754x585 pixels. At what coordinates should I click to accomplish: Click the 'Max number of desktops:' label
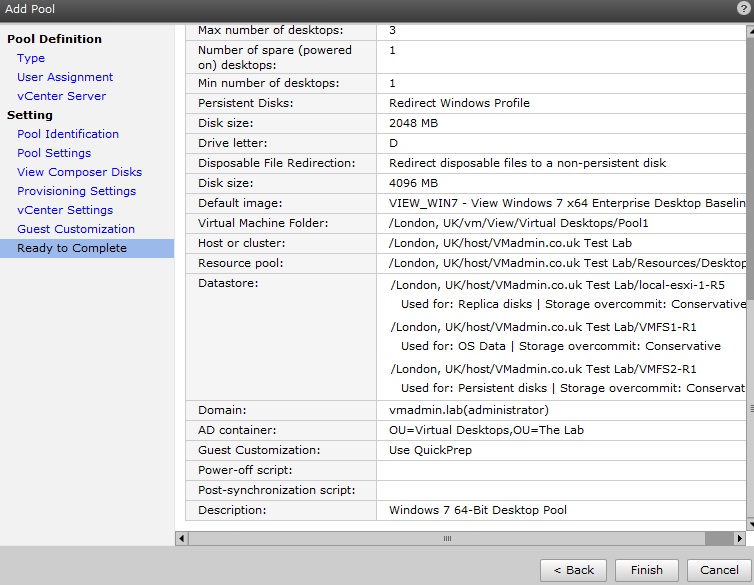271,30
